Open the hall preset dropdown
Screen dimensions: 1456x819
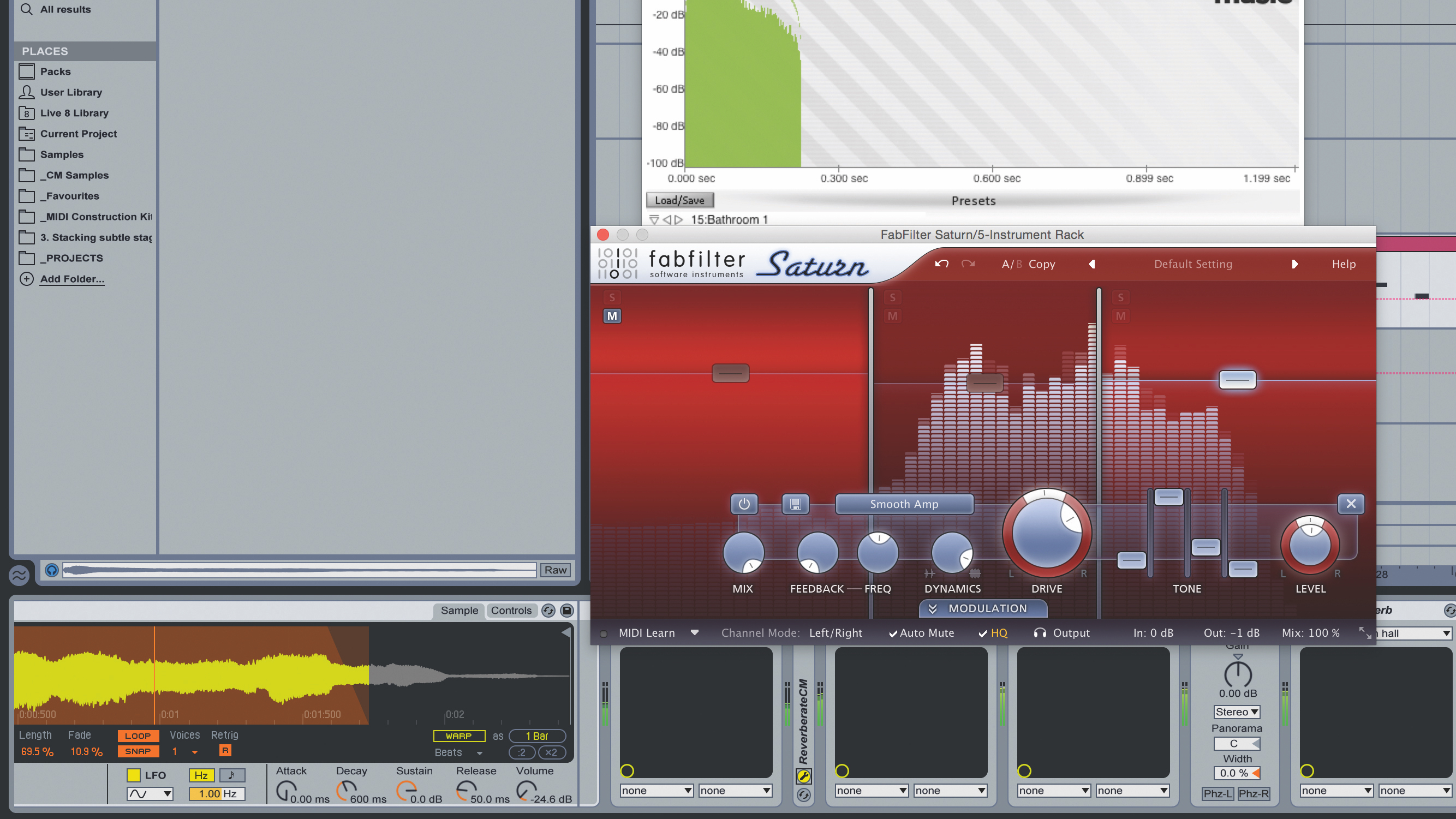click(x=1414, y=633)
